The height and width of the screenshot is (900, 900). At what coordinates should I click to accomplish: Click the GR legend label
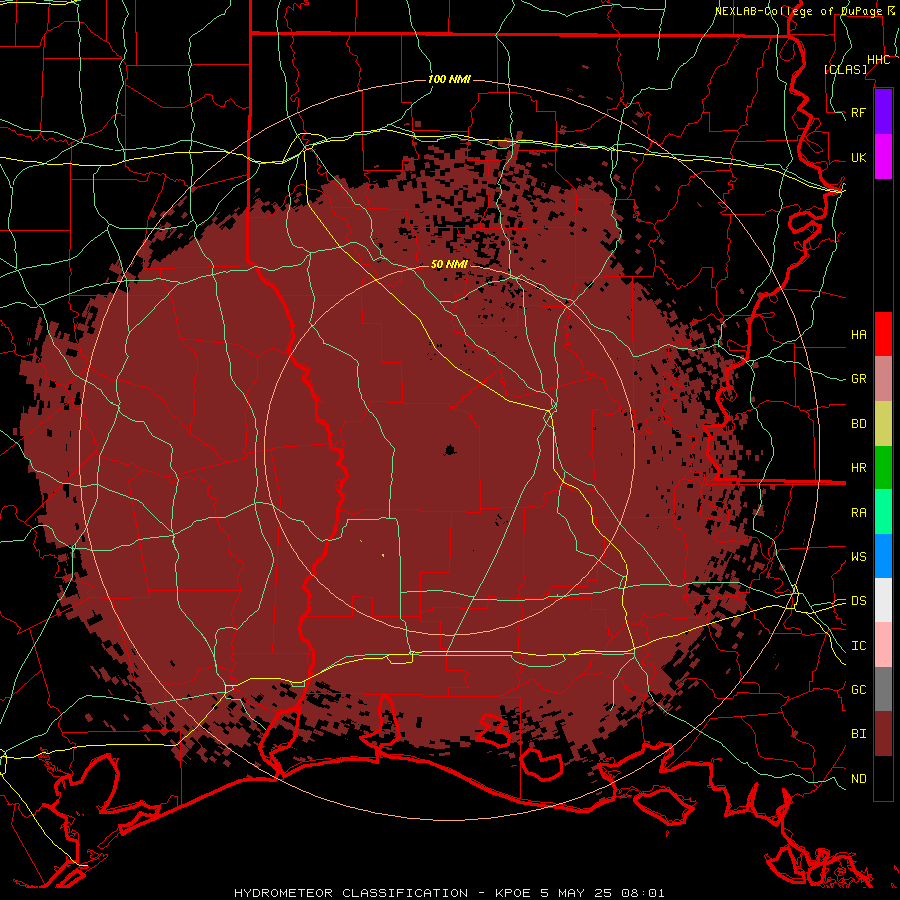(x=858, y=379)
